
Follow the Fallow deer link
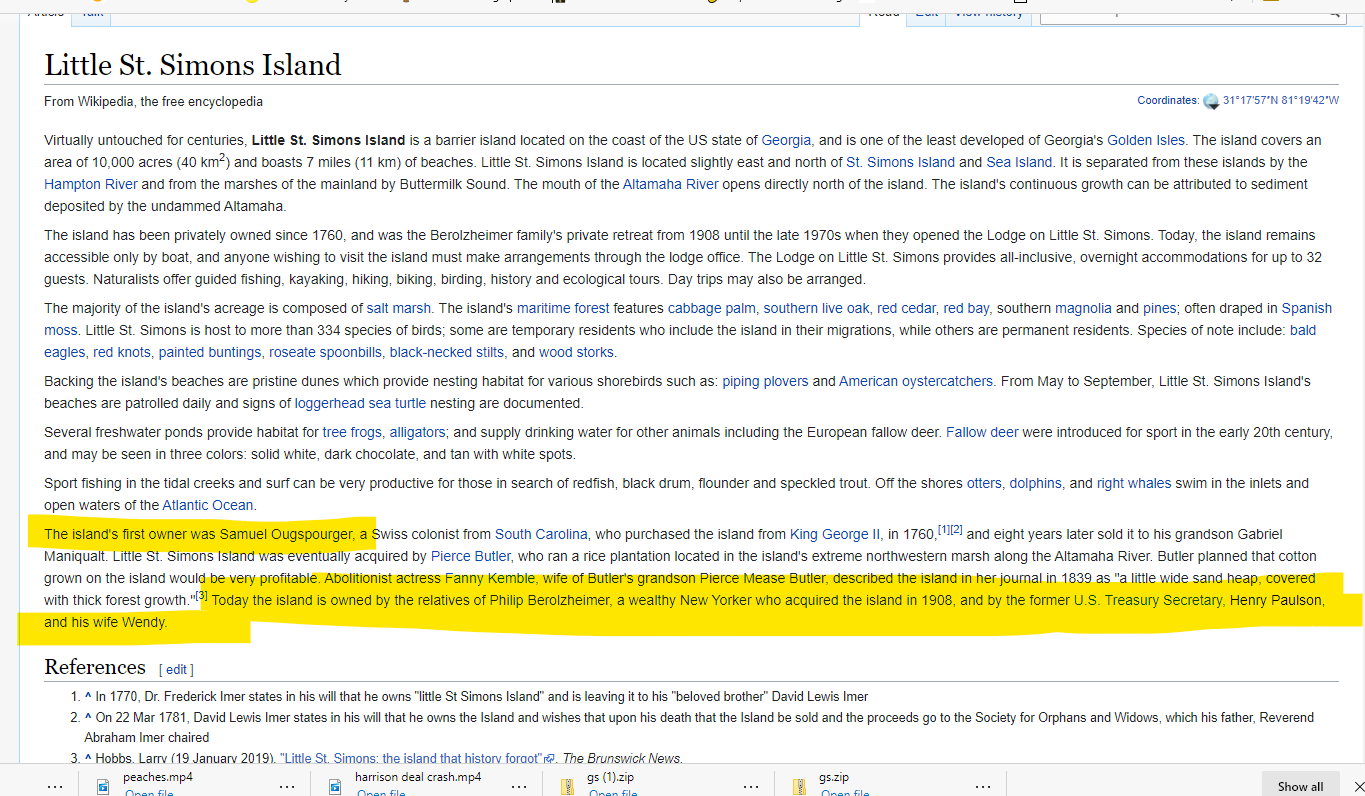[x=982, y=432]
